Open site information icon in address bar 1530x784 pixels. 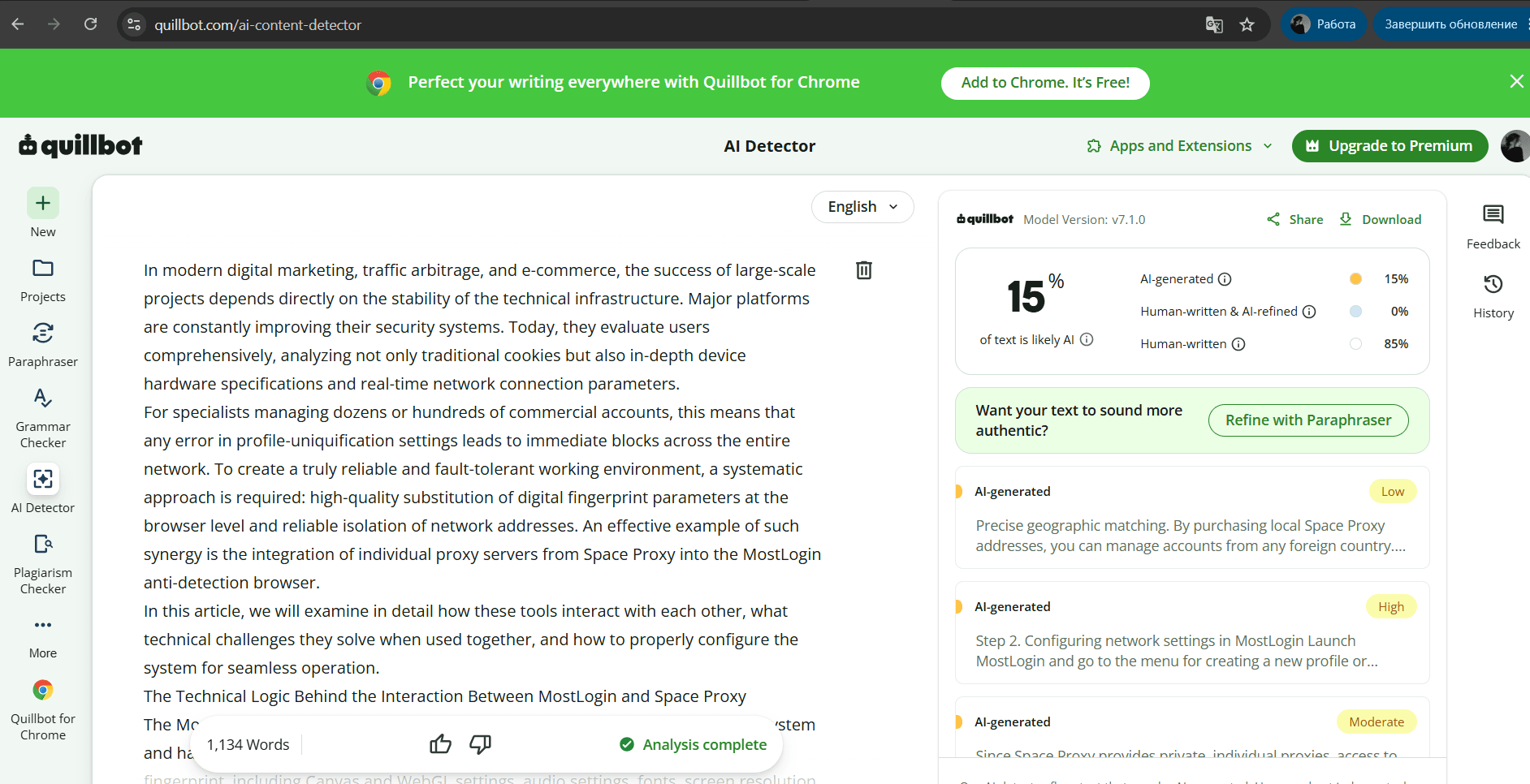(x=134, y=24)
